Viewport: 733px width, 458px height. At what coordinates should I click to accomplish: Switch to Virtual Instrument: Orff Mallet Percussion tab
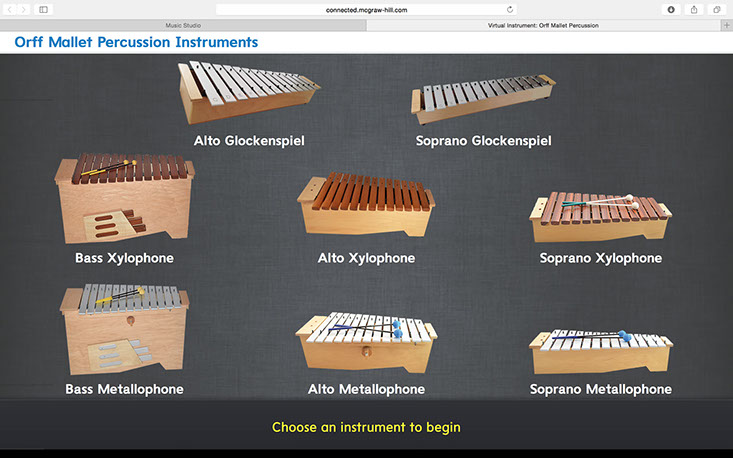tap(543, 25)
